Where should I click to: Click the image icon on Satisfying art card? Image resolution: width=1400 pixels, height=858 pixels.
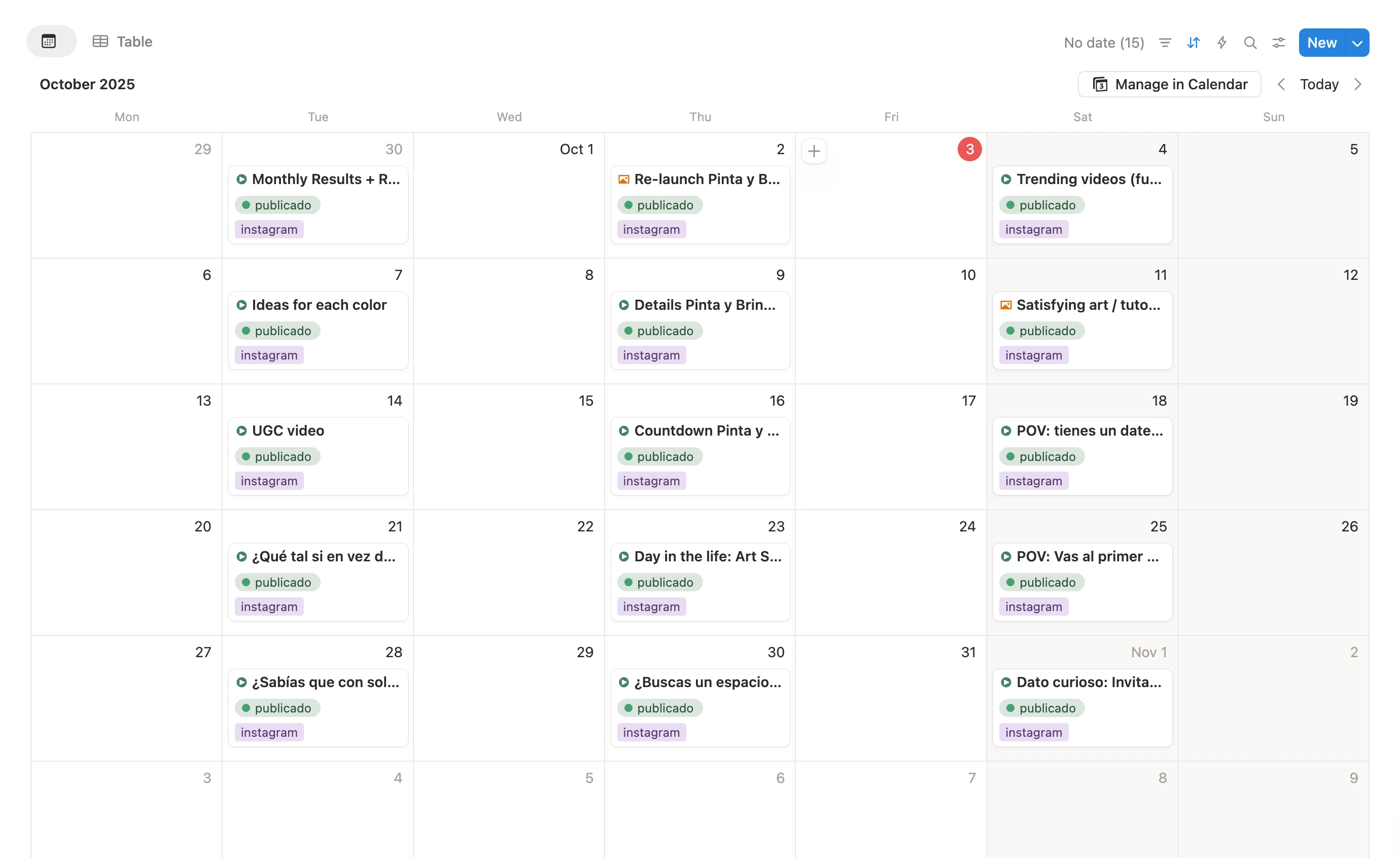click(x=1006, y=305)
